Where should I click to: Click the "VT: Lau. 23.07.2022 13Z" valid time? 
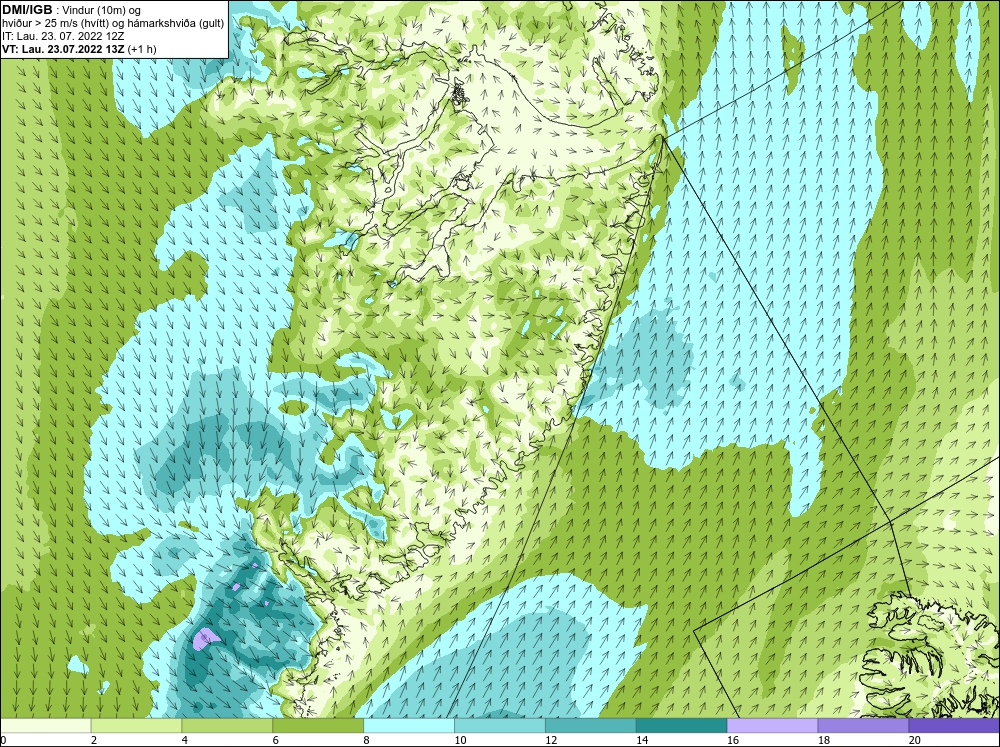(x=63, y=48)
